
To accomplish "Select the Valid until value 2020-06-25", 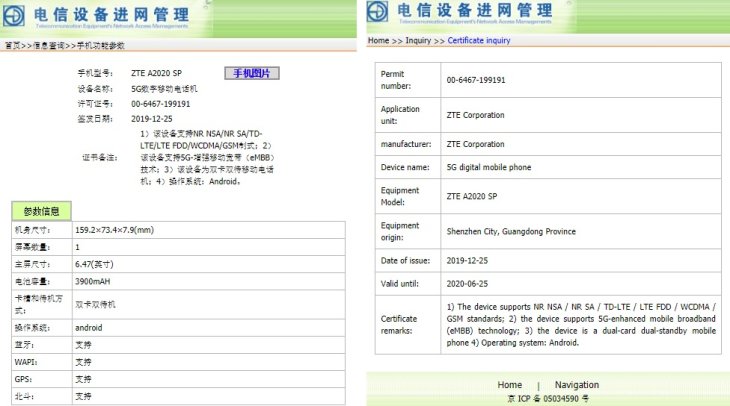I will [467, 284].
